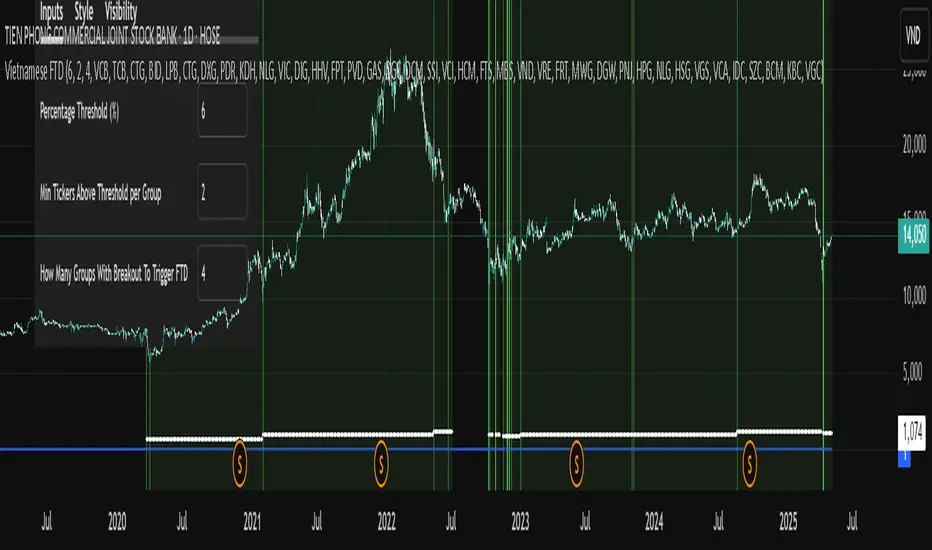Click the split marker icon near 2021
932x550 pixels.
click(x=240, y=464)
